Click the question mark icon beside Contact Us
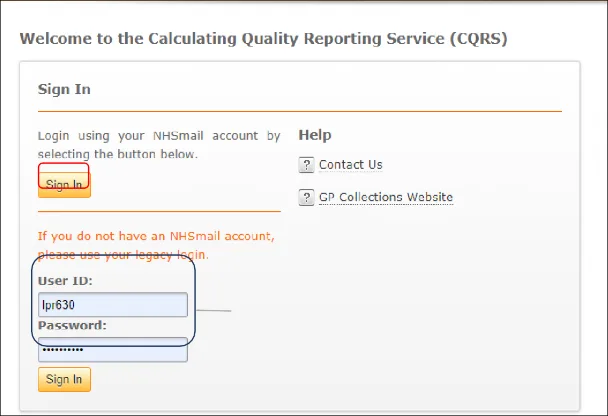608x416 pixels. [x=306, y=165]
